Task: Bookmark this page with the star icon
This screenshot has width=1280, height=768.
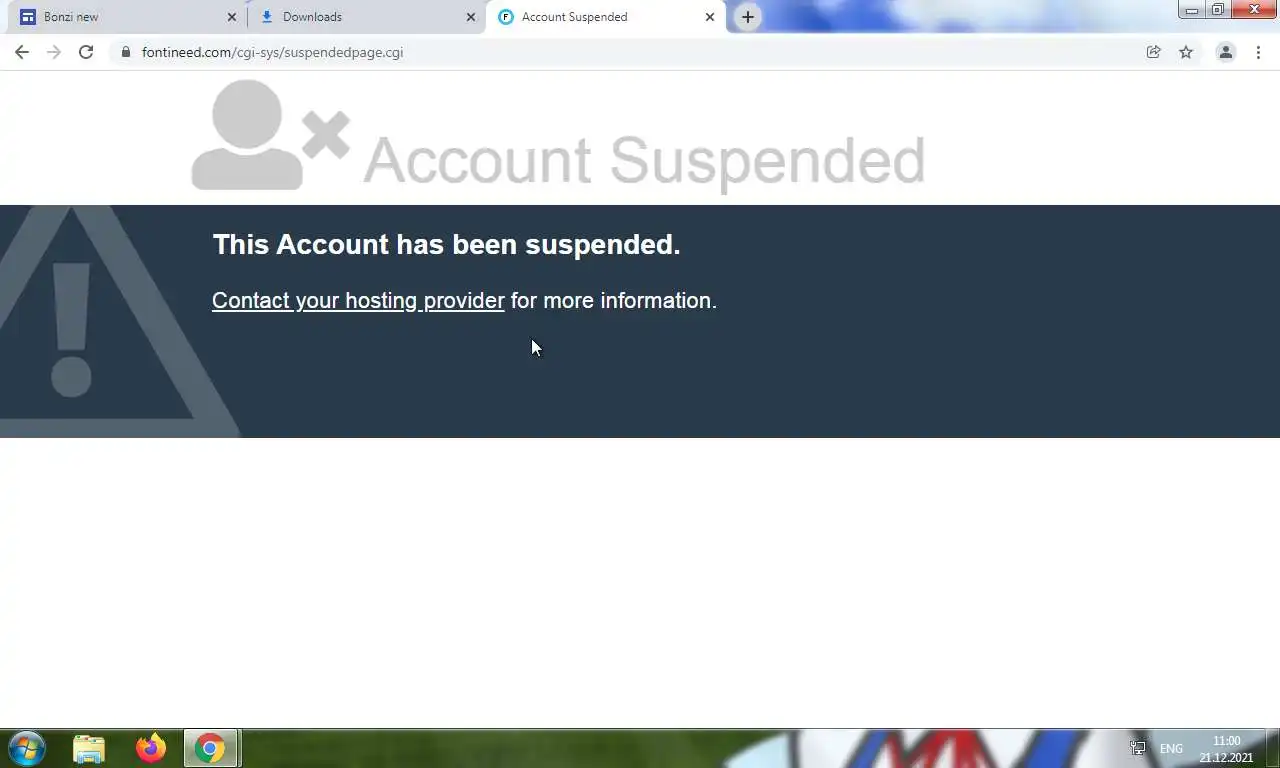Action: click(1186, 52)
